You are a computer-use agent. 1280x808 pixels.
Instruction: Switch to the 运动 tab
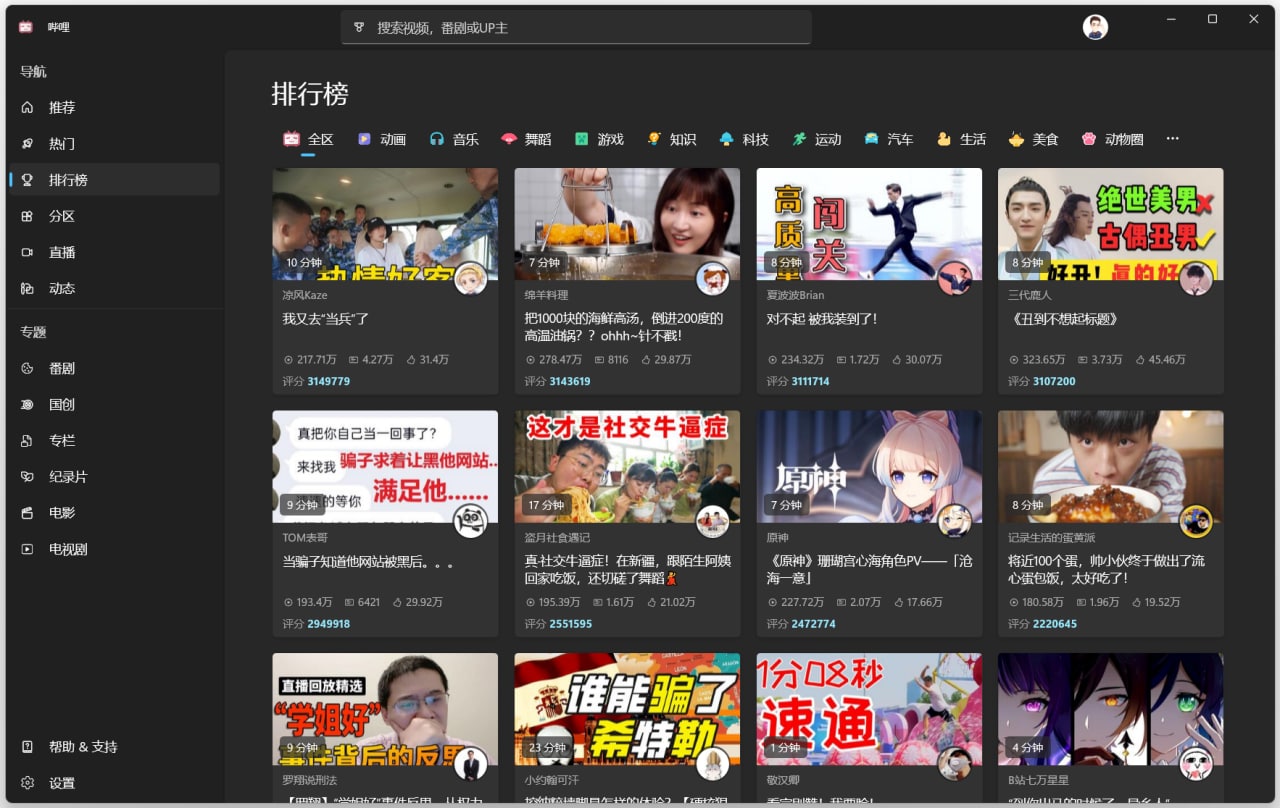[x=817, y=139]
